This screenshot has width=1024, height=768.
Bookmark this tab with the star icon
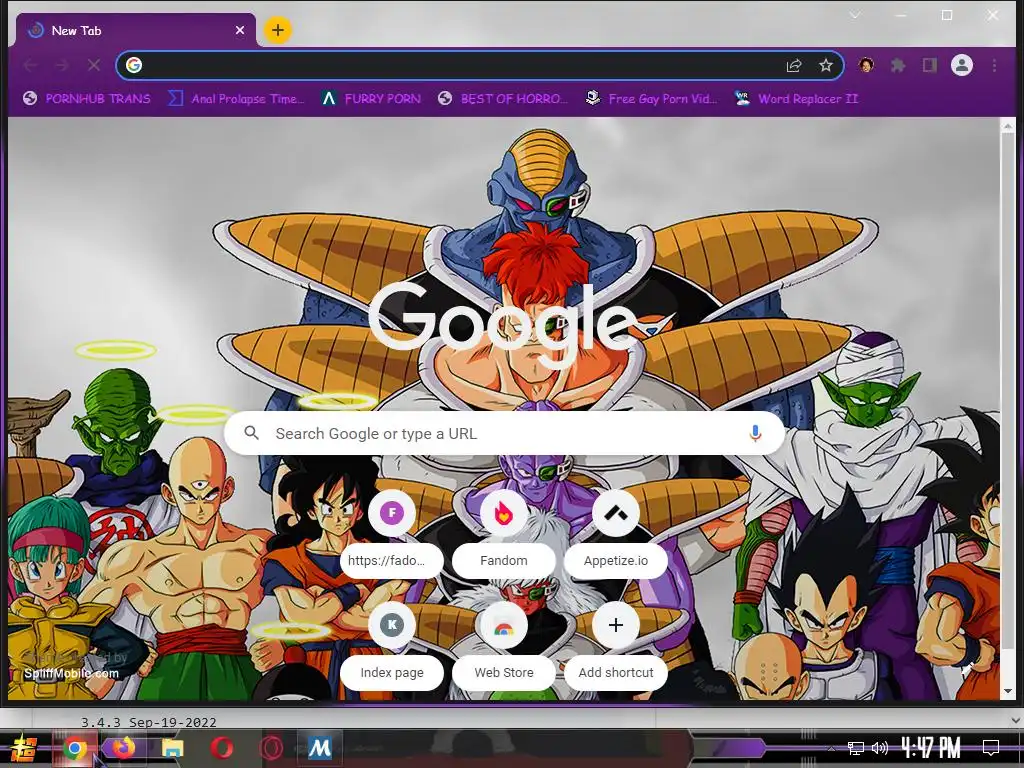[826, 65]
